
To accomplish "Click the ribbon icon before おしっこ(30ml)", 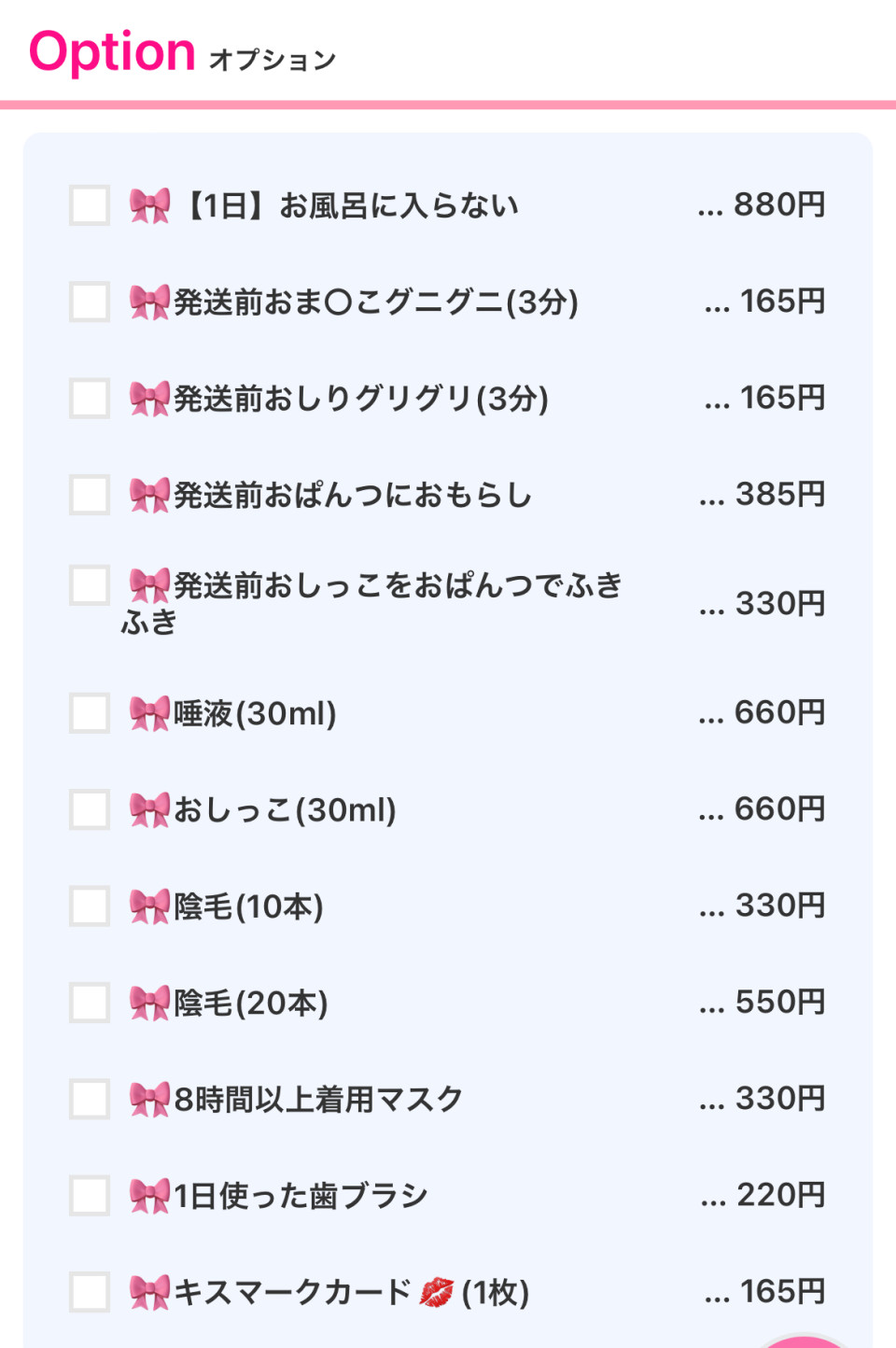I will pyautogui.click(x=149, y=809).
